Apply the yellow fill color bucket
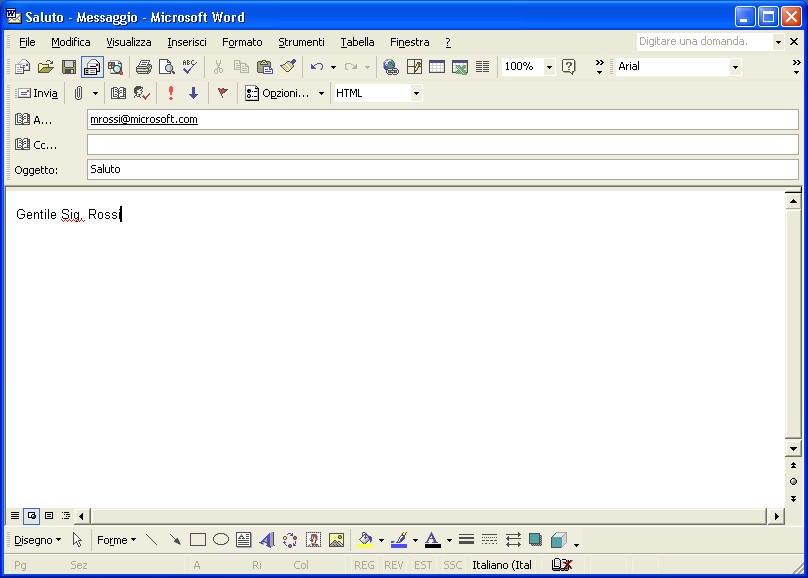Image resolution: width=808 pixels, height=578 pixels. click(x=365, y=540)
